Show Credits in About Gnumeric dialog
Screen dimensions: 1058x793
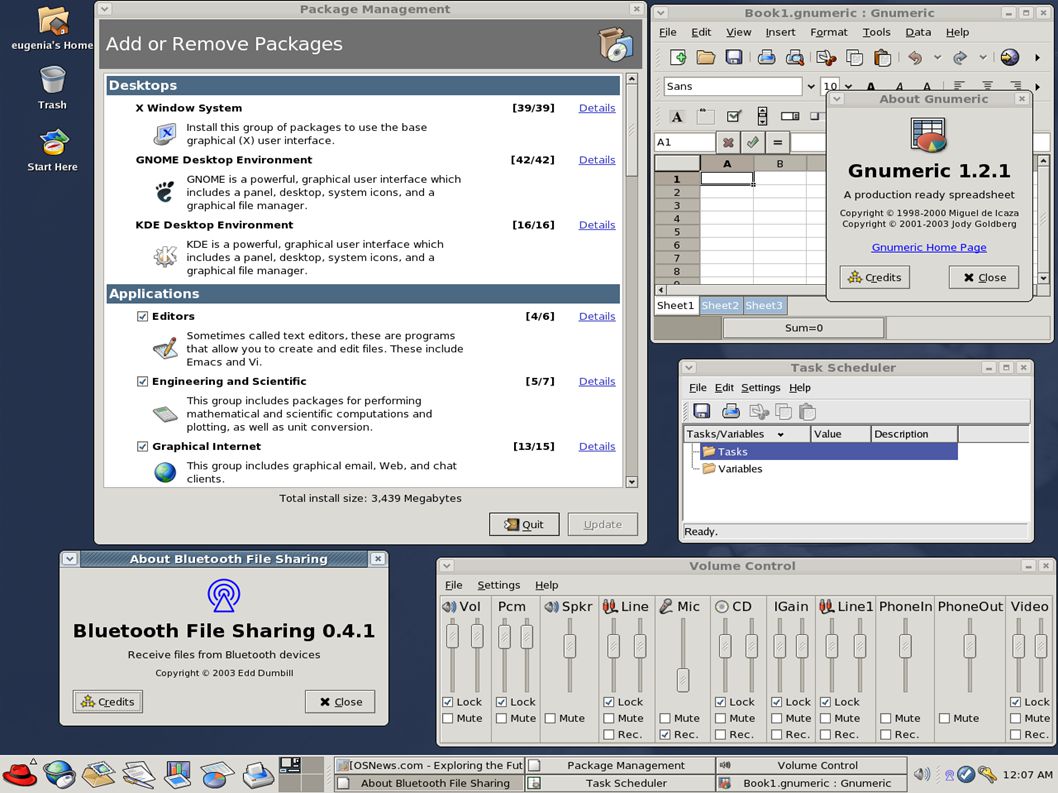[875, 277]
